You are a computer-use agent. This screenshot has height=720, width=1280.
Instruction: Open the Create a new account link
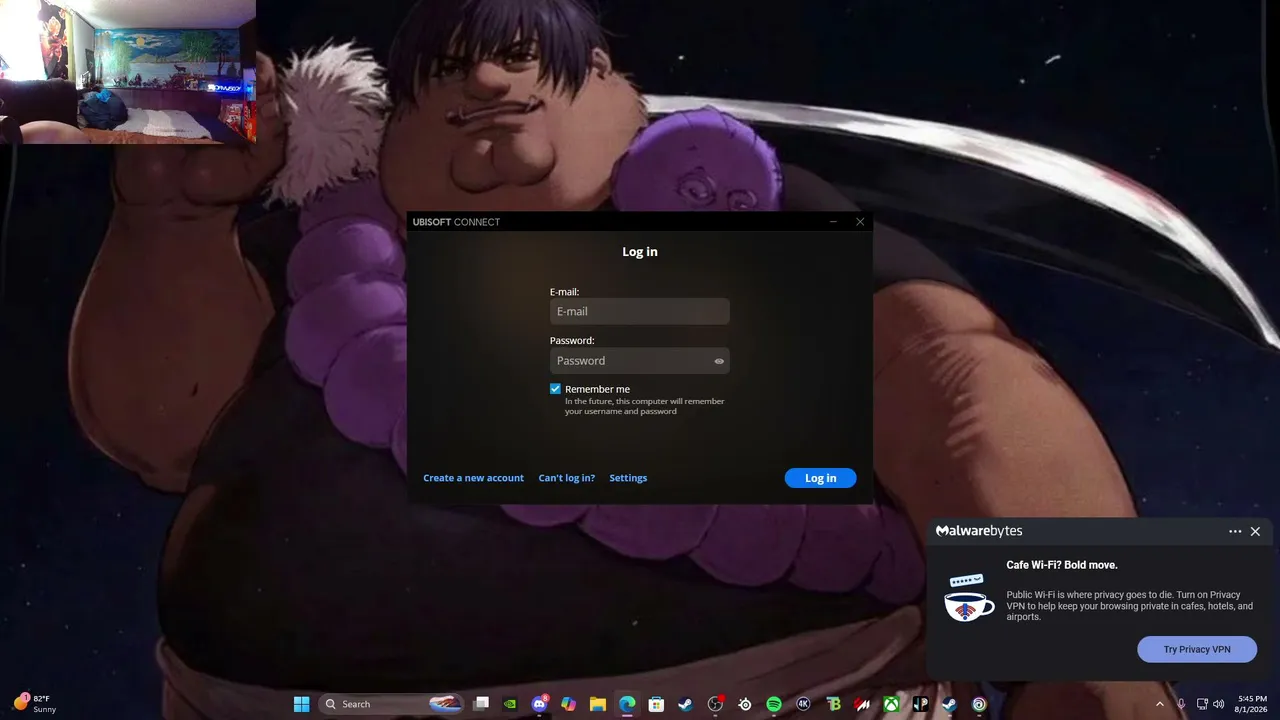(473, 478)
